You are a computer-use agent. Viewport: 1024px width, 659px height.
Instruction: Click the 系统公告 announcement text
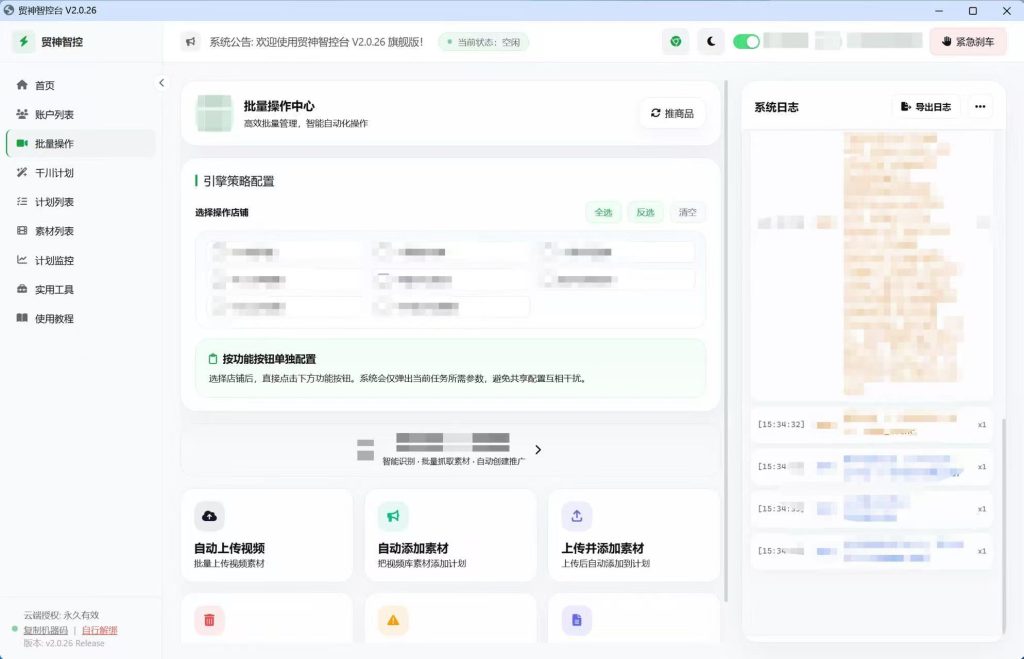(316, 42)
